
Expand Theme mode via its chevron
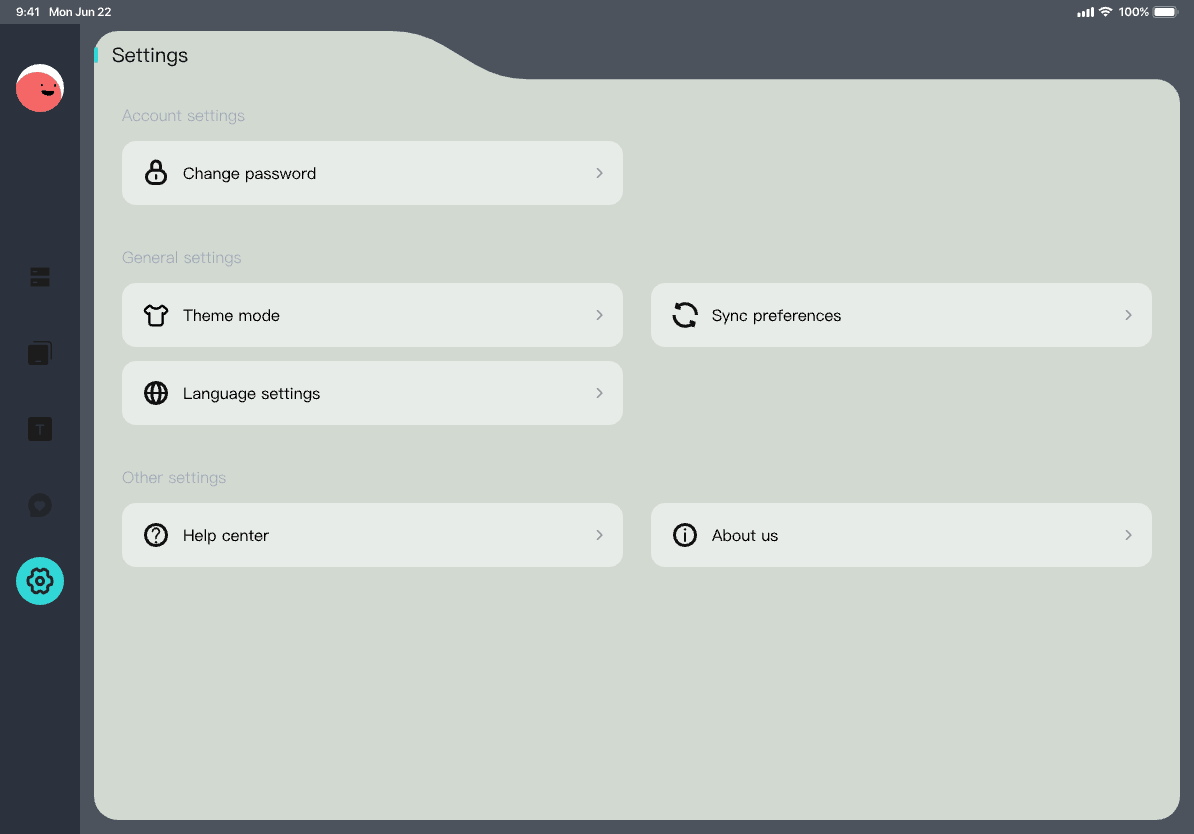coord(599,315)
